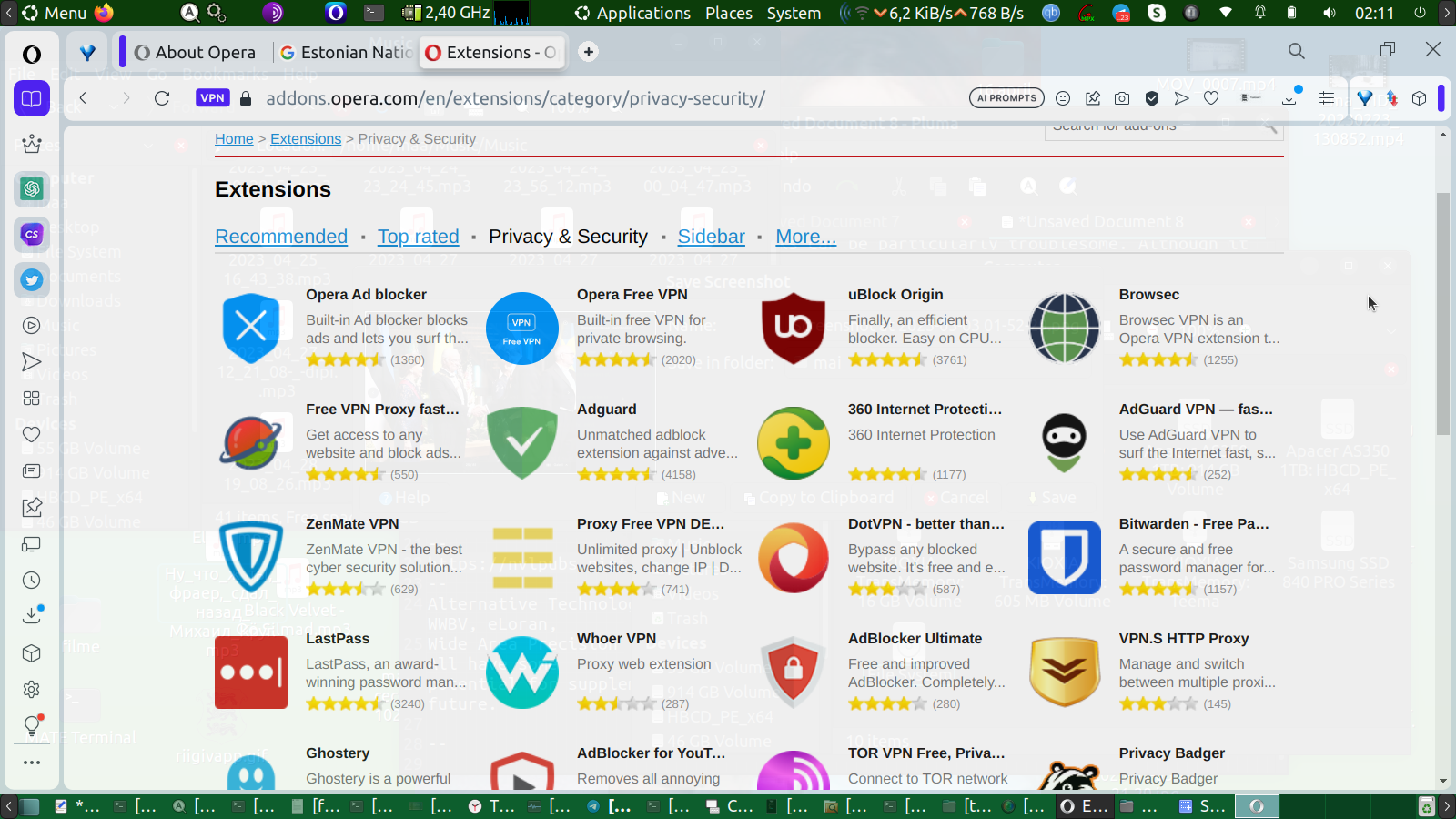This screenshot has width=1456, height=819.
Task: Open toolbar downloads arrow icon
Action: 1289,98
